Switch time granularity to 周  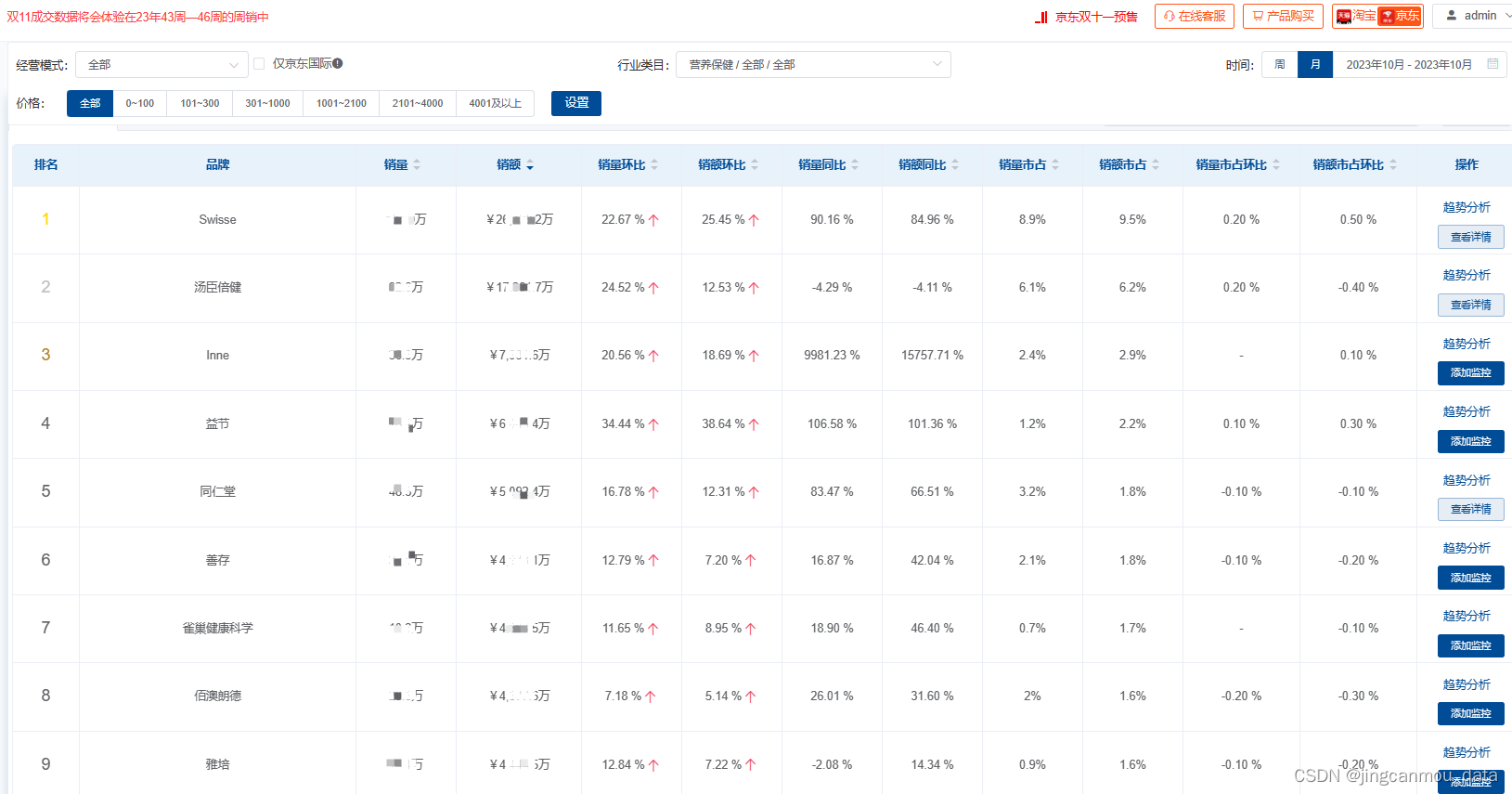(x=1280, y=64)
